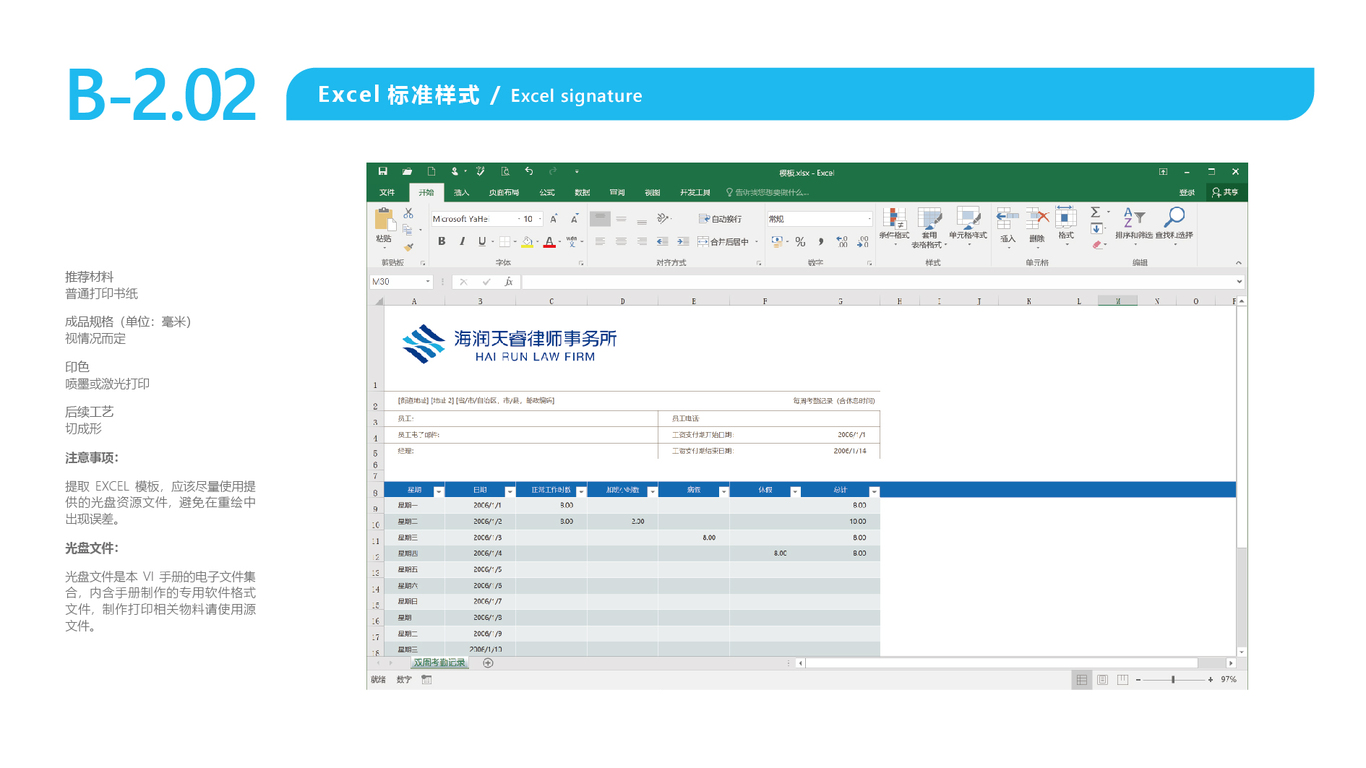Click the cell Format (格式) icon

[x=1066, y=217]
